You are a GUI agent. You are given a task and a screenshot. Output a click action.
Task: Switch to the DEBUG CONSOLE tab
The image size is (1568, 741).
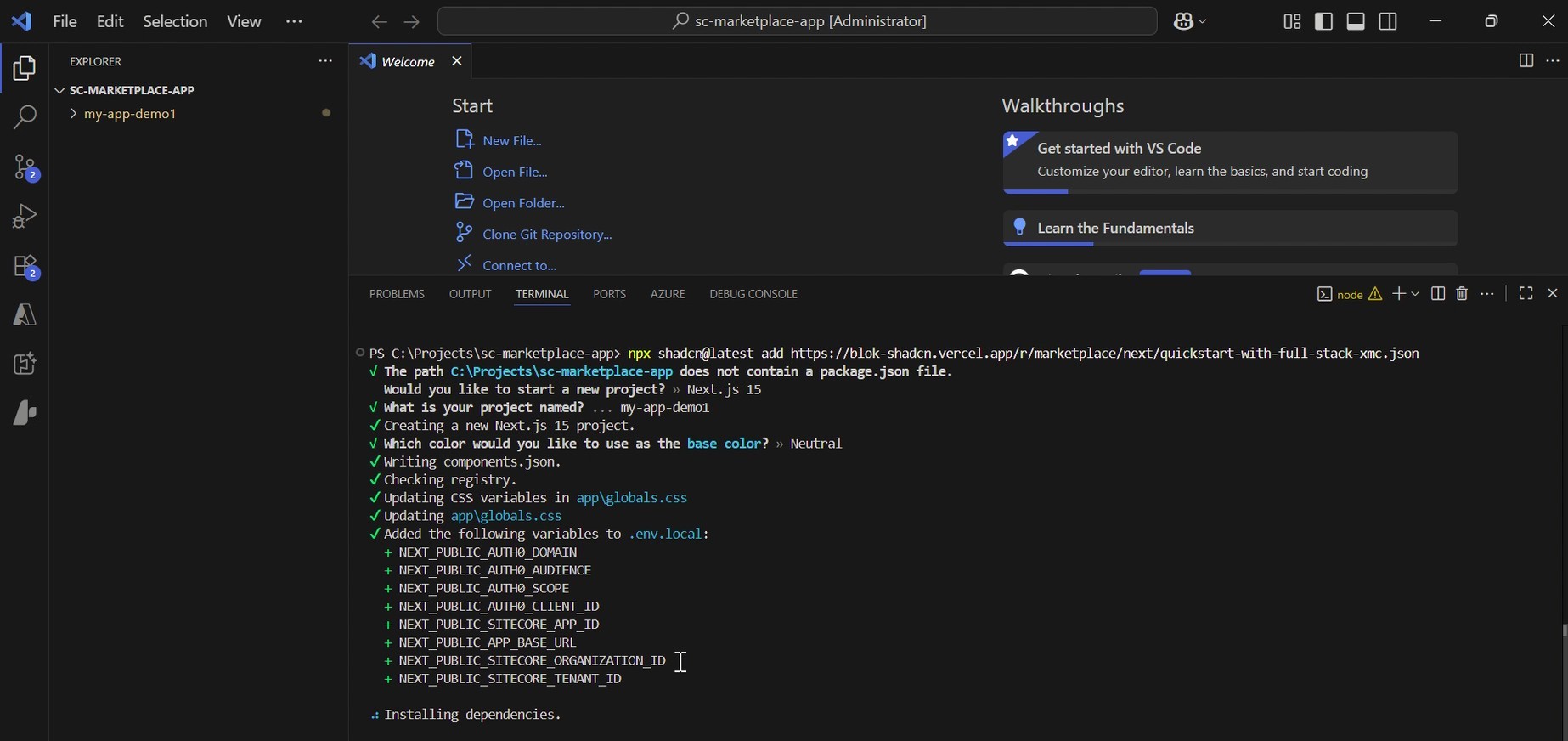(x=753, y=294)
